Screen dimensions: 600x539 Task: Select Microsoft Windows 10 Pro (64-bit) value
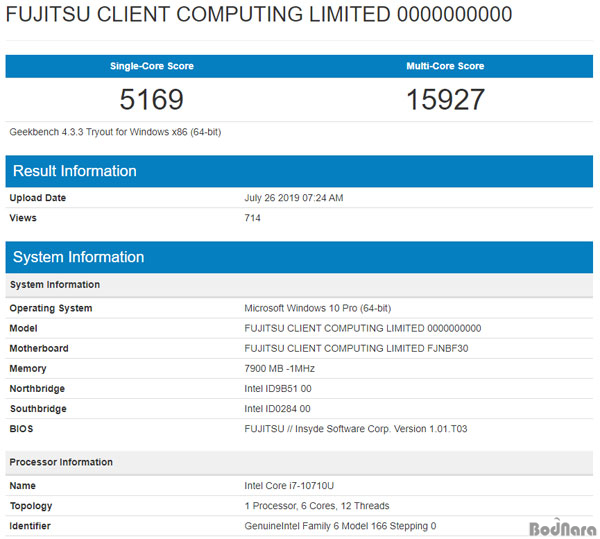point(318,308)
